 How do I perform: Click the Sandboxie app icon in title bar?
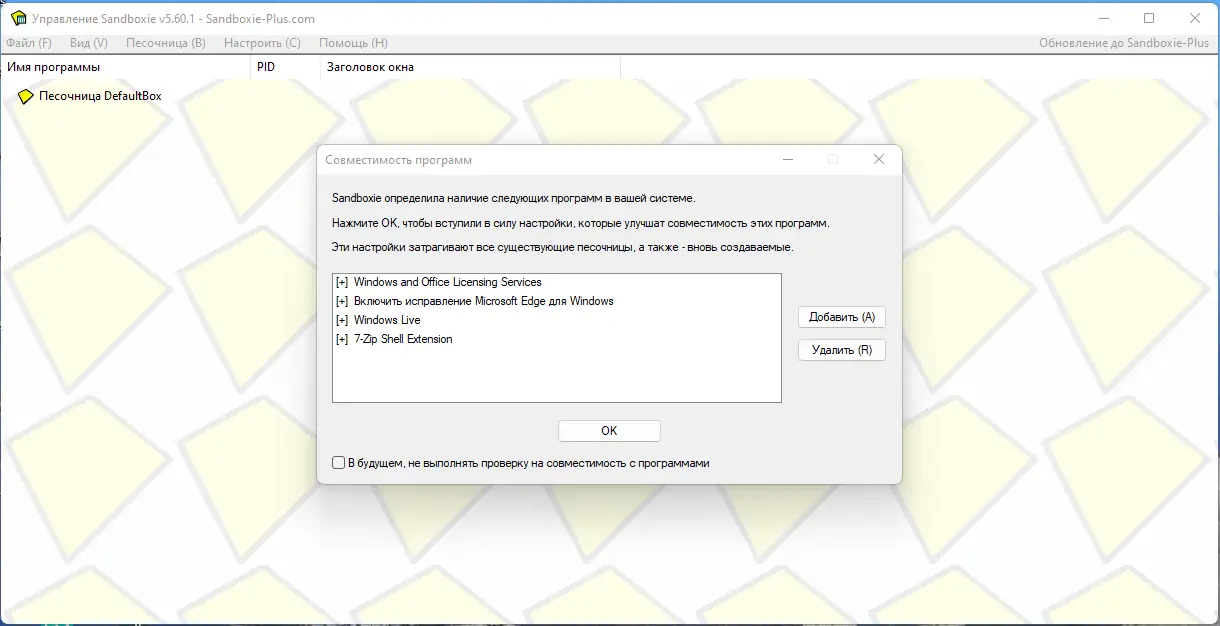click(x=18, y=18)
